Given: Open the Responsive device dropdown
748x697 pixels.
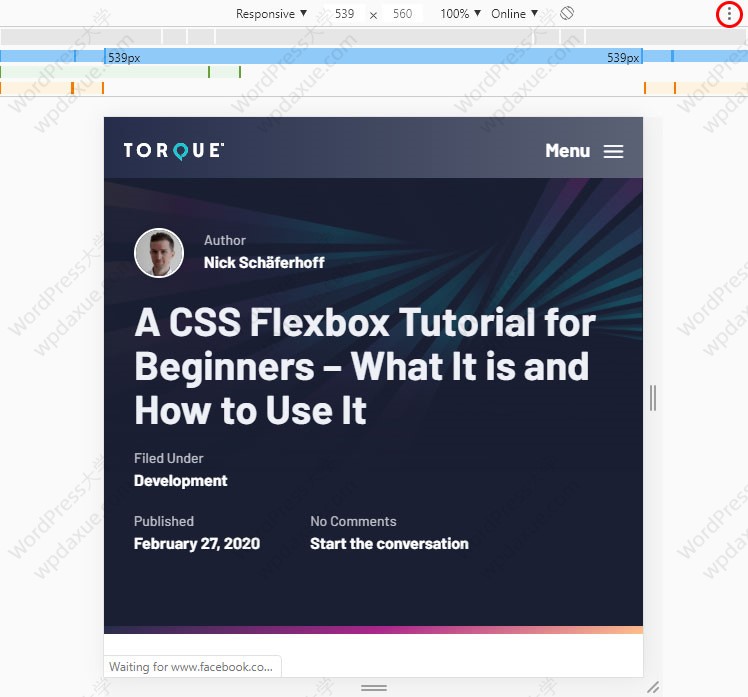Looking at the screenshot, I should (271, 14).
